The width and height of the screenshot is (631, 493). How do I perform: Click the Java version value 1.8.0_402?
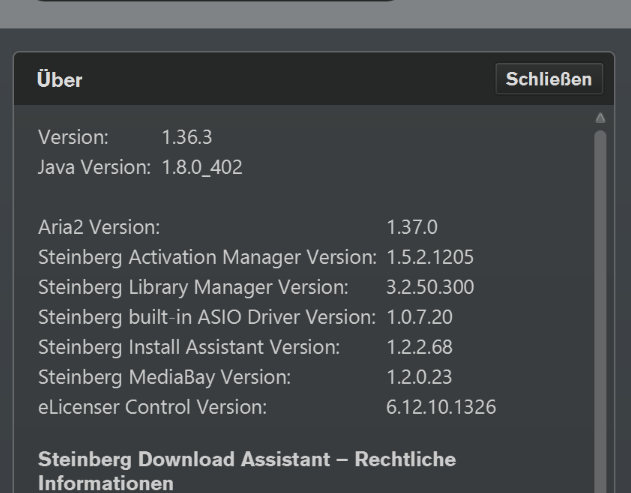point(201,167)
